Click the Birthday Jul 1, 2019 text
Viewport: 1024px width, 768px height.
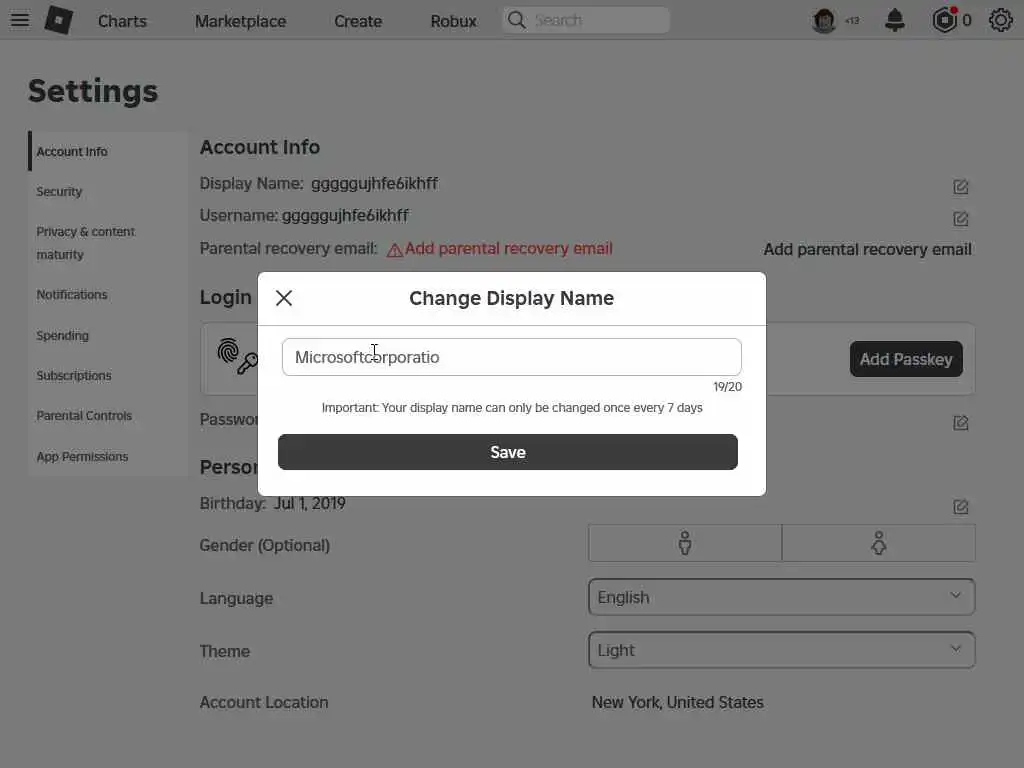tap(272, 504)
